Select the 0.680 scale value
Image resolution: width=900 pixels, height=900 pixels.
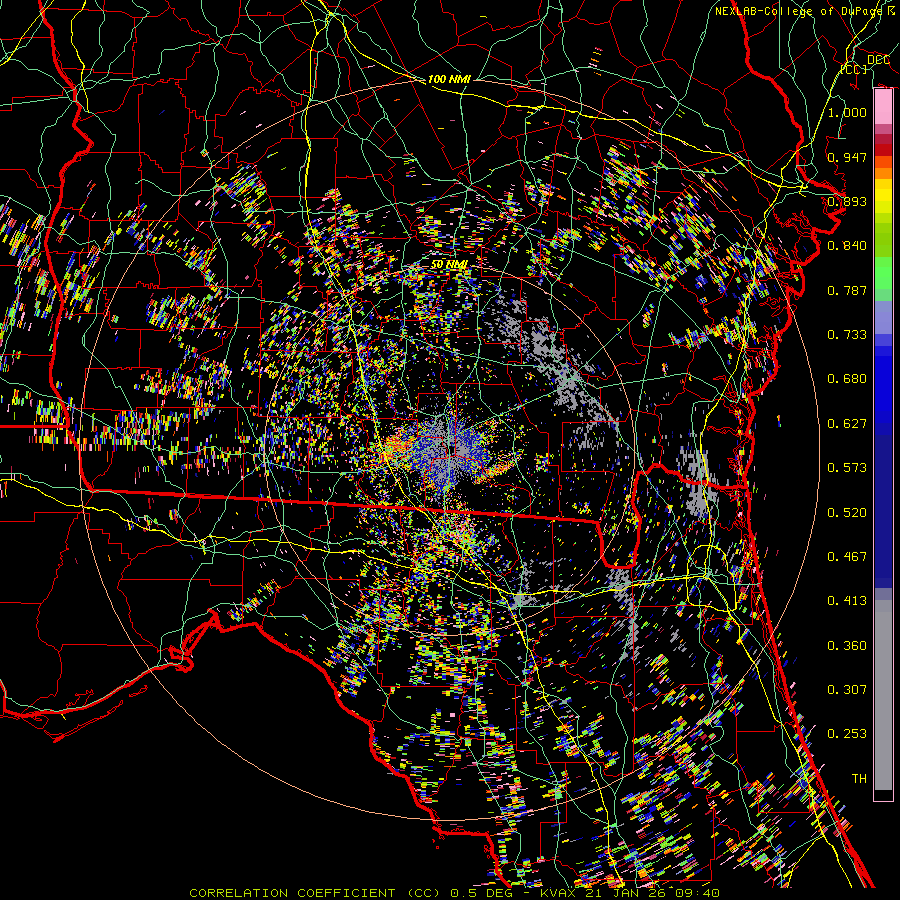847,378
